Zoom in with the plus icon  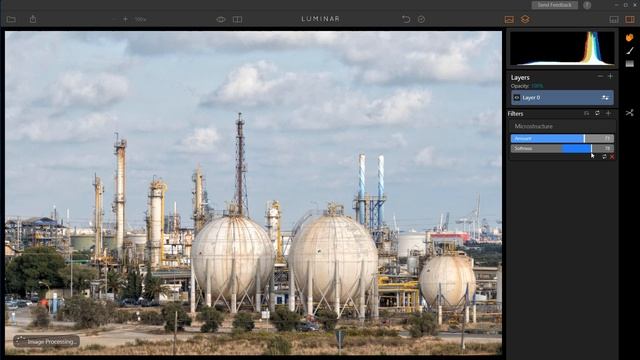click(125, 19)
